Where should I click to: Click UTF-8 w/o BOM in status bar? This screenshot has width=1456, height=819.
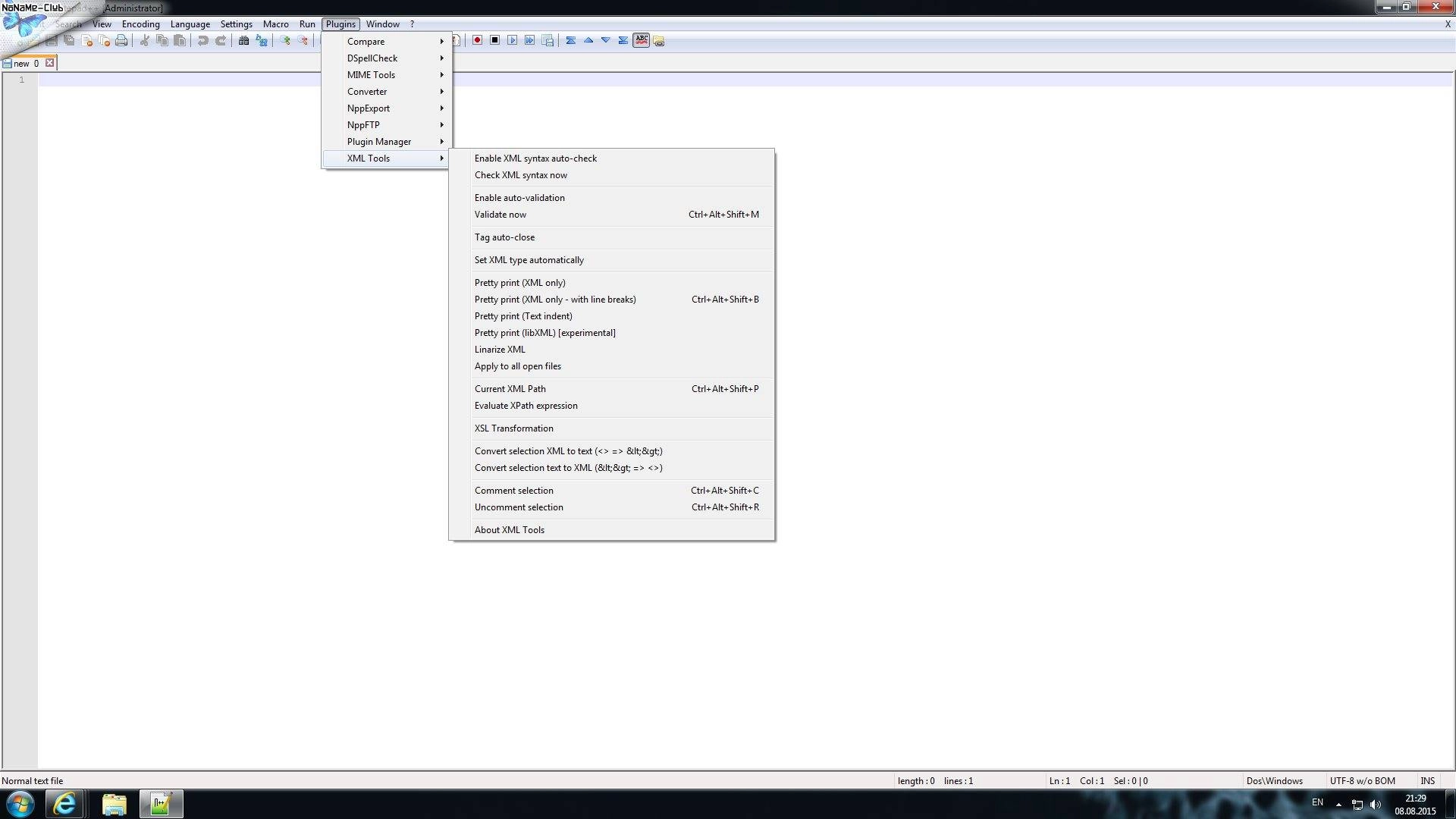(1362, 781)
